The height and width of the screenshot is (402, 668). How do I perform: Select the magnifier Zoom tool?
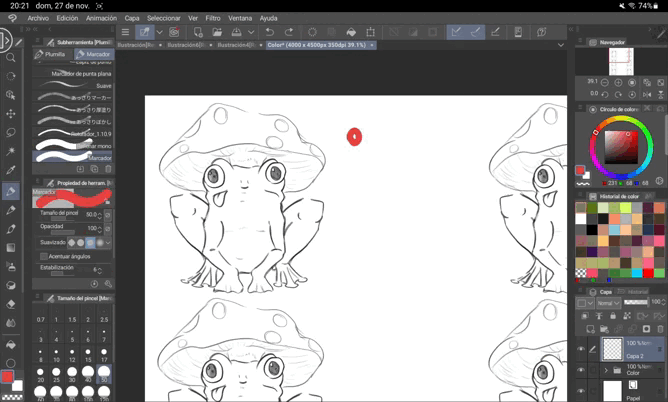pos(11,57)
